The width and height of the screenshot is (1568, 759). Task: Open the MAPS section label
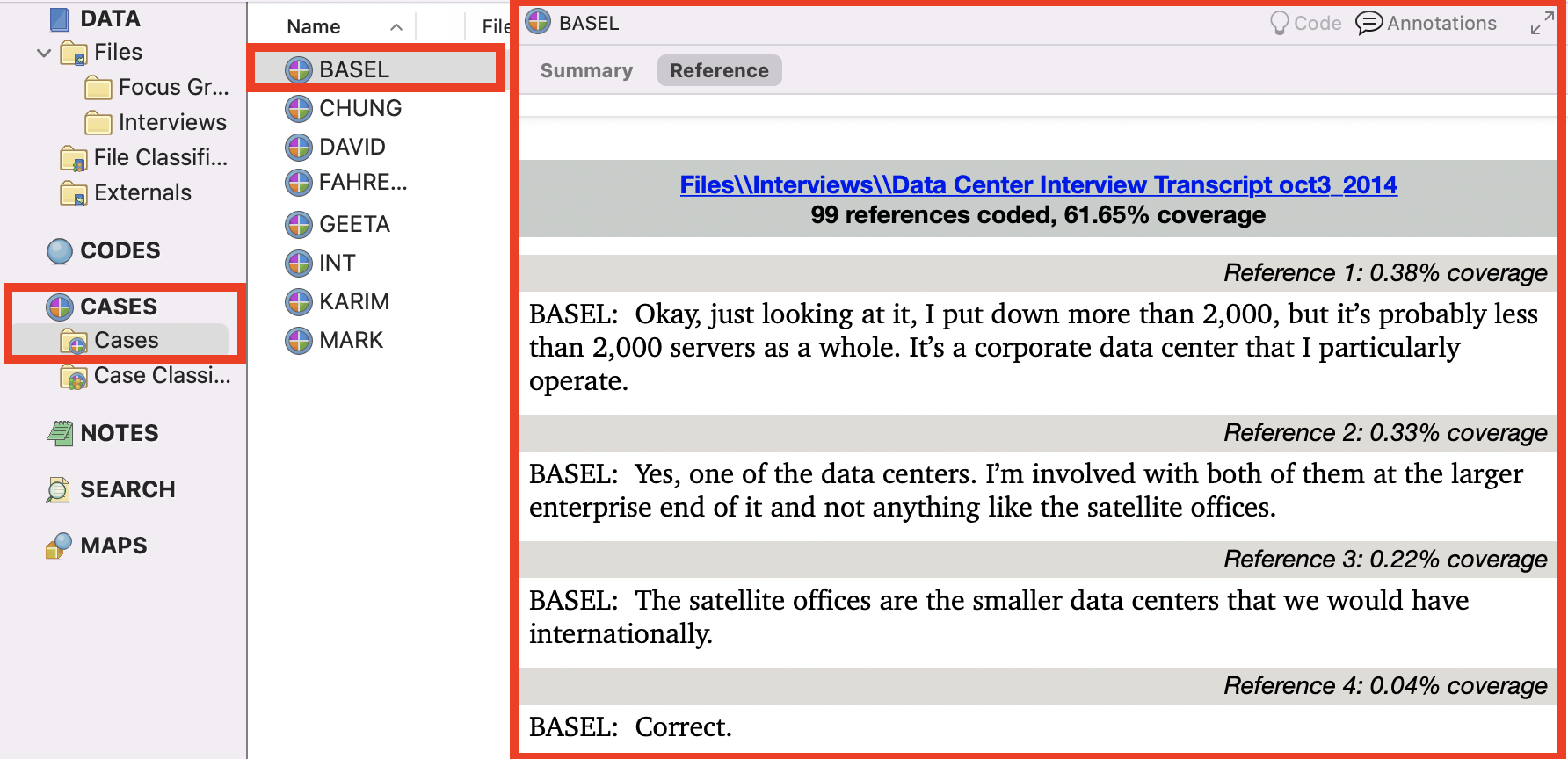[113, 546]
